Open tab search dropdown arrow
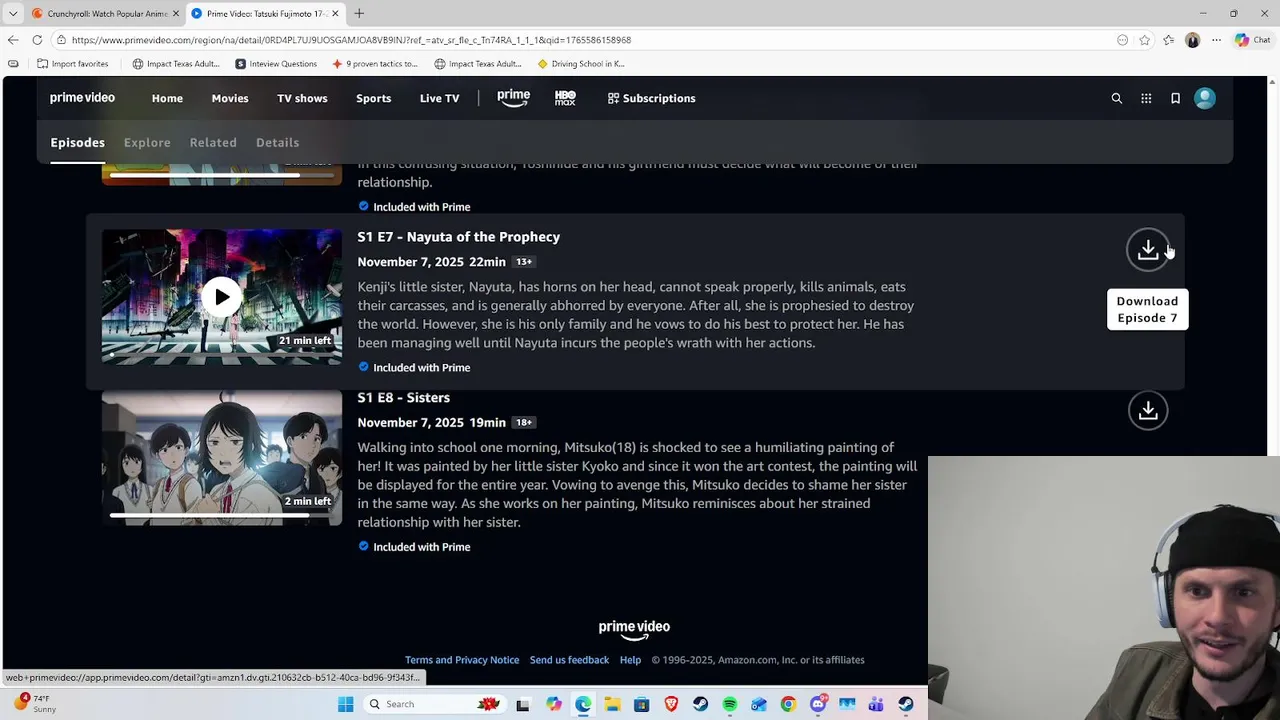 click(x=13, y=13)
